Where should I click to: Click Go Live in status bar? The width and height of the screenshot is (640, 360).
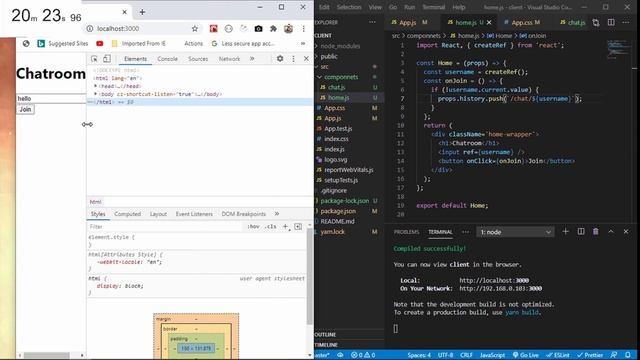[x=526, y=355]
